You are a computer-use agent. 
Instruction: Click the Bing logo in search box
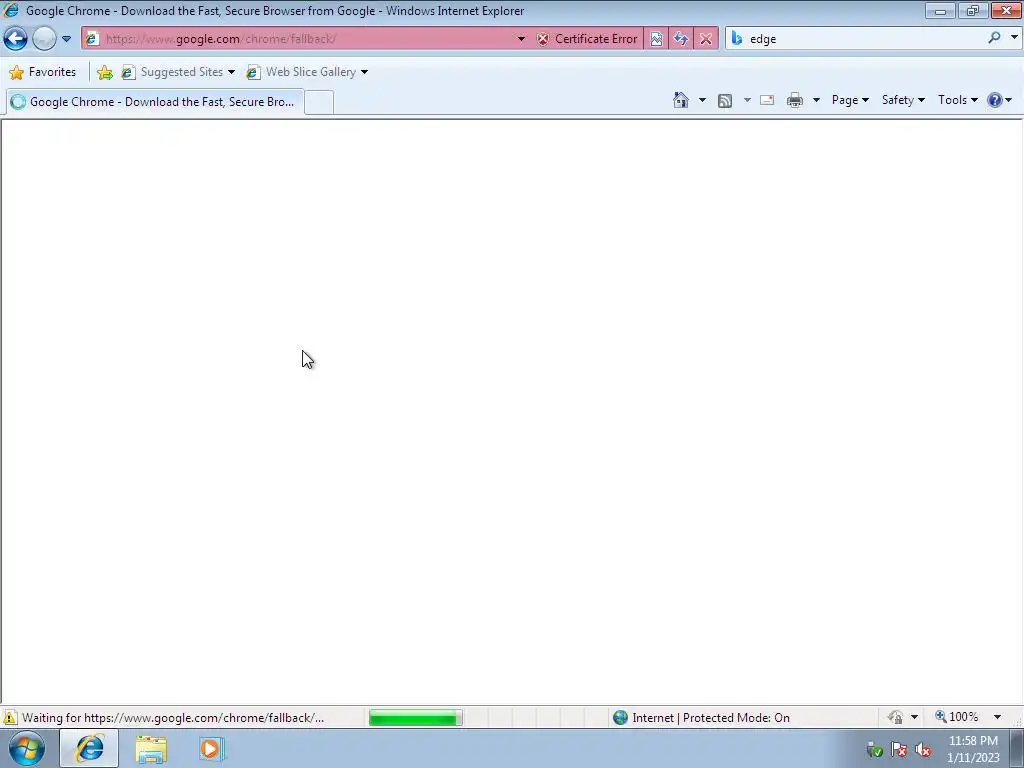tap(737, 39)
